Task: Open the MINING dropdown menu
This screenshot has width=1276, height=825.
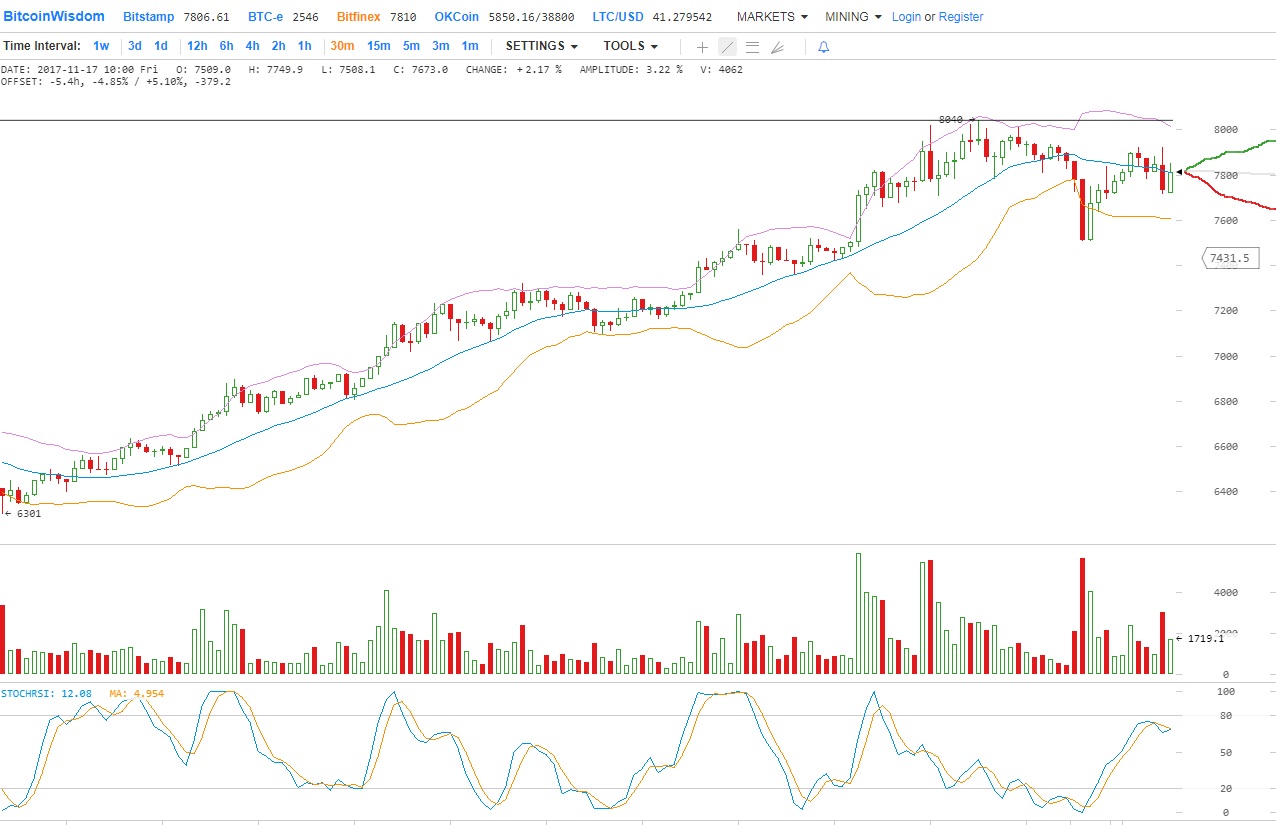Action: click(853, 17)
